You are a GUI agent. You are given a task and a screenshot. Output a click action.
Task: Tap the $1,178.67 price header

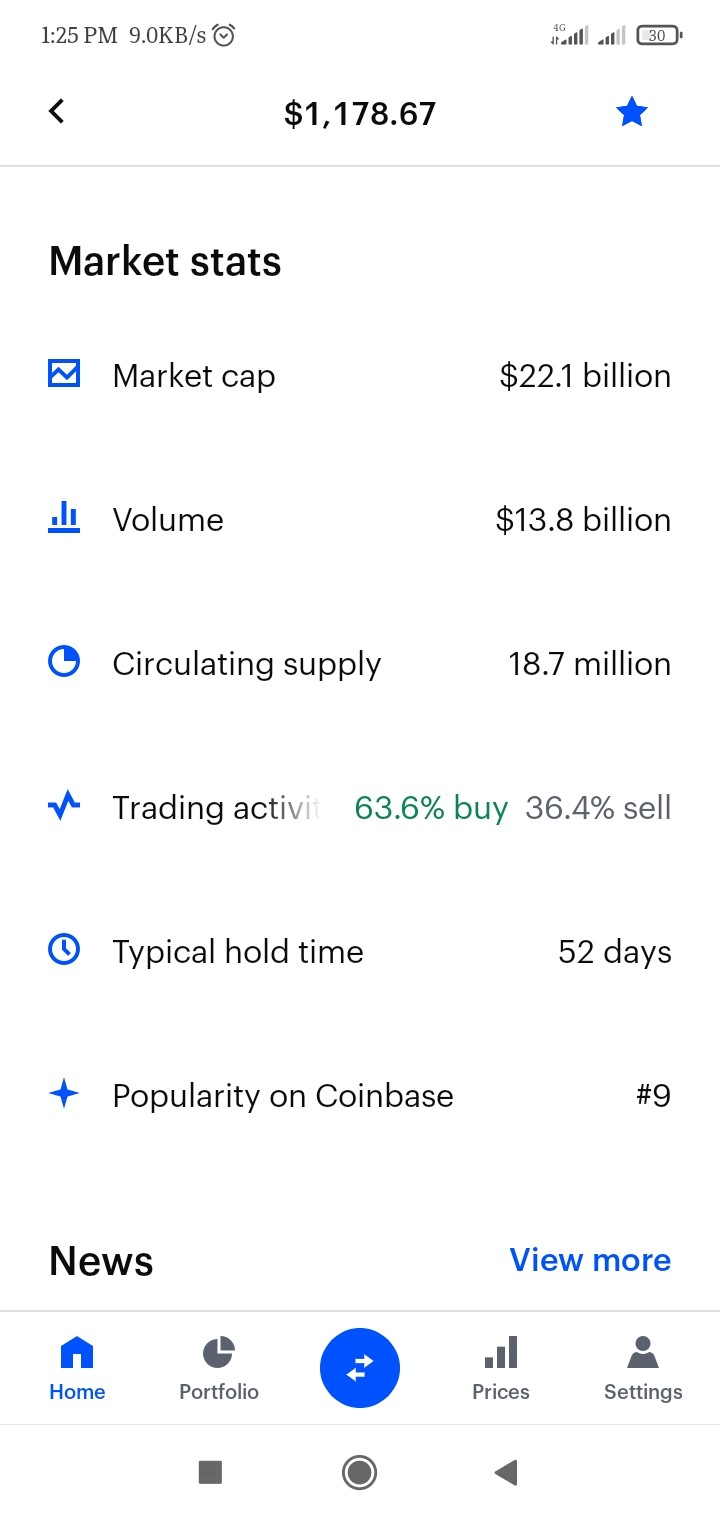[x=360, y=113]
